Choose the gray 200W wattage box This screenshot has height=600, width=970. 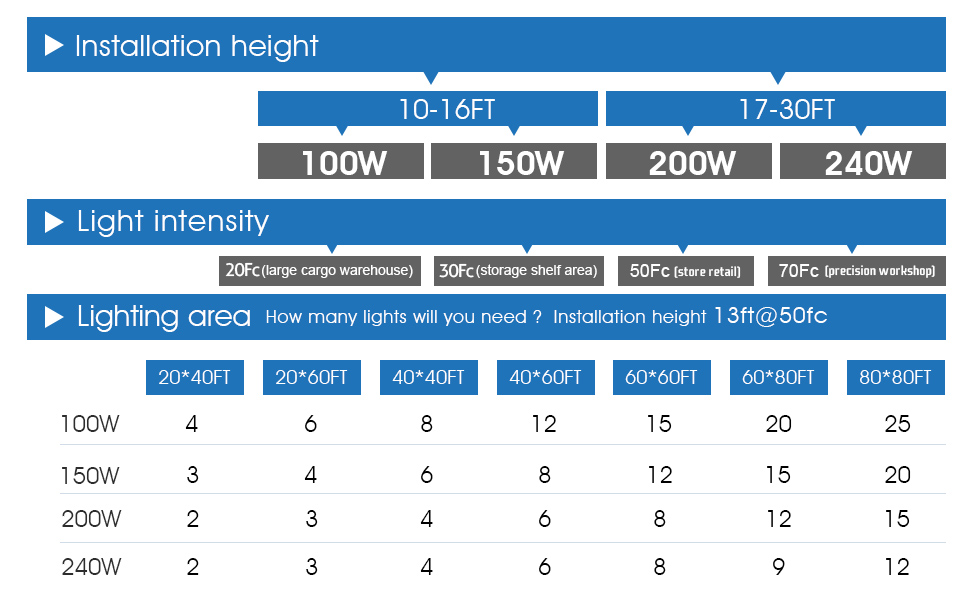tap(689, 162)
